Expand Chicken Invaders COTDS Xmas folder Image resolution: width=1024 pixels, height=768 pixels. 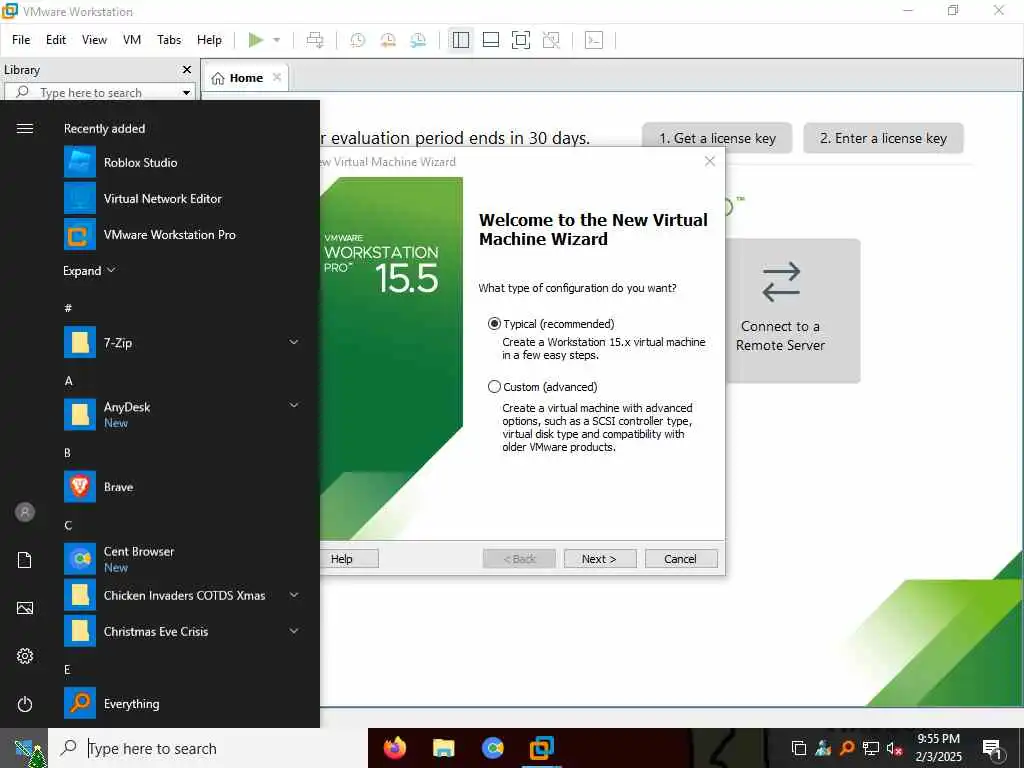pyautogui.click(x=294, y=595)
